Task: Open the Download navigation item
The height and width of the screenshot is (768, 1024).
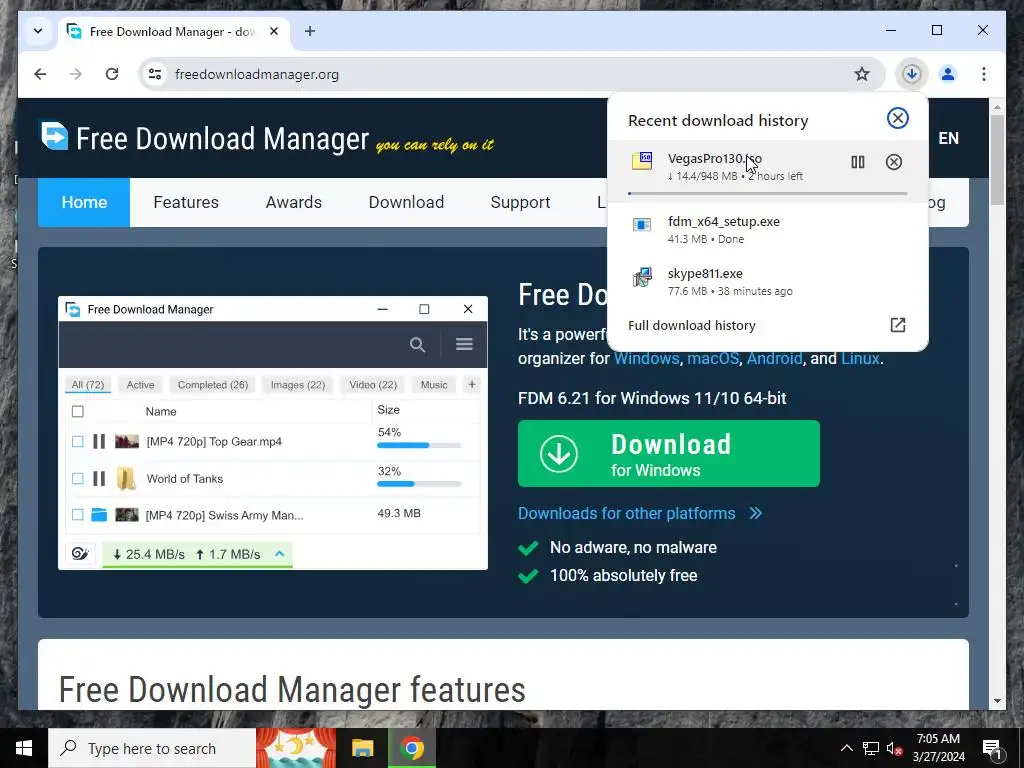Action: click(x=406, y=202)
